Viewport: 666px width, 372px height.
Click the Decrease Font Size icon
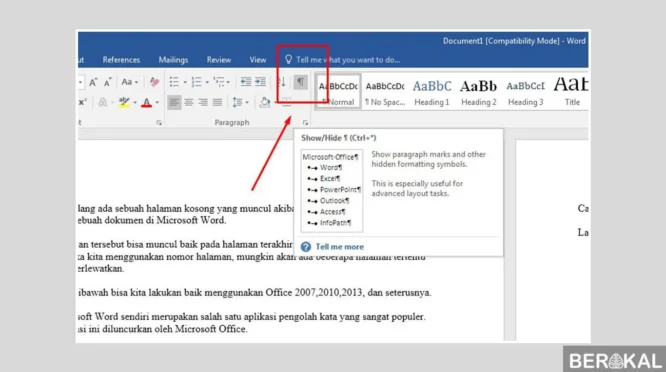point(107,82)
